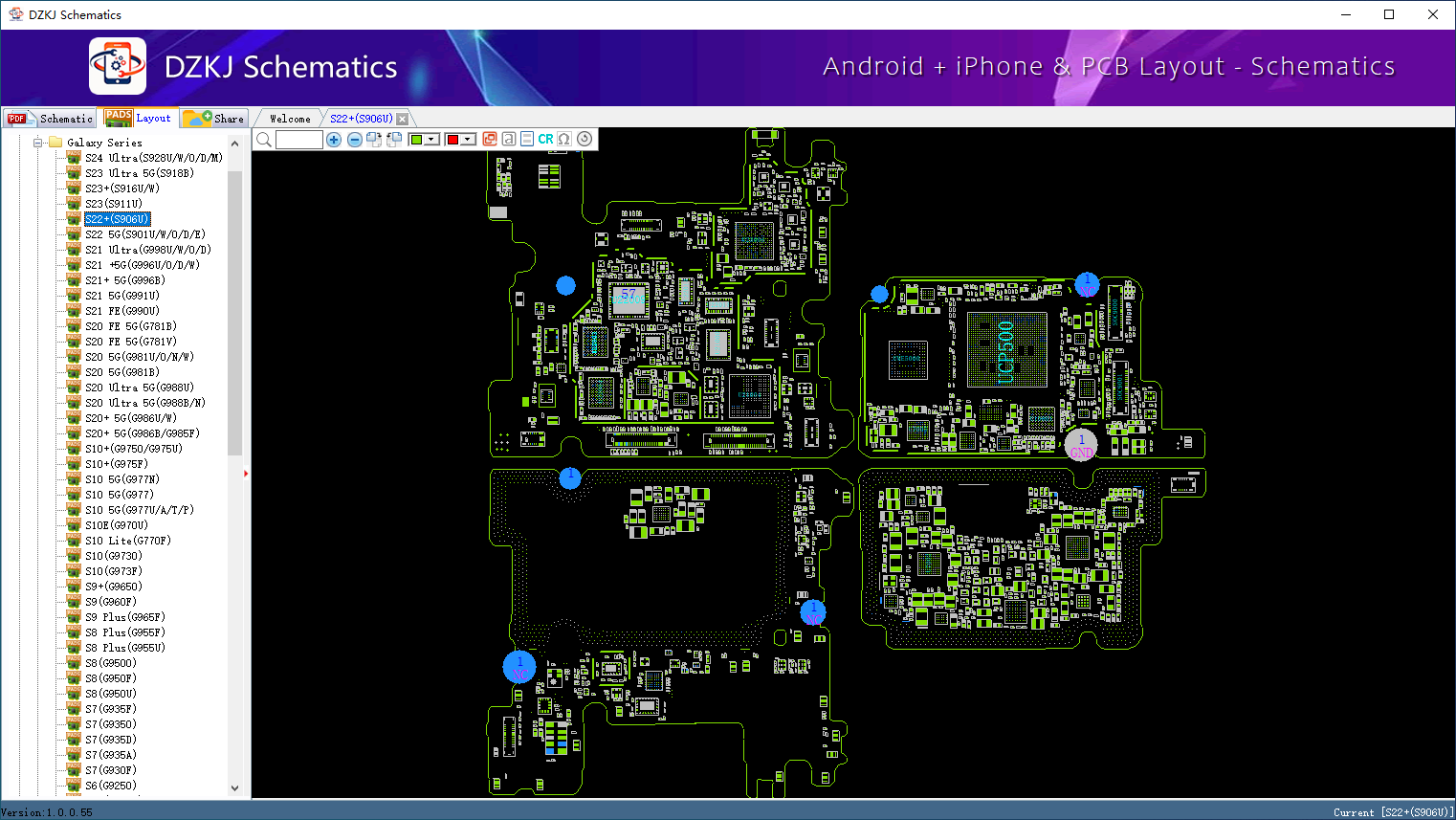
Task: Close the S22+(S906U) document tab
Action: 403,119
